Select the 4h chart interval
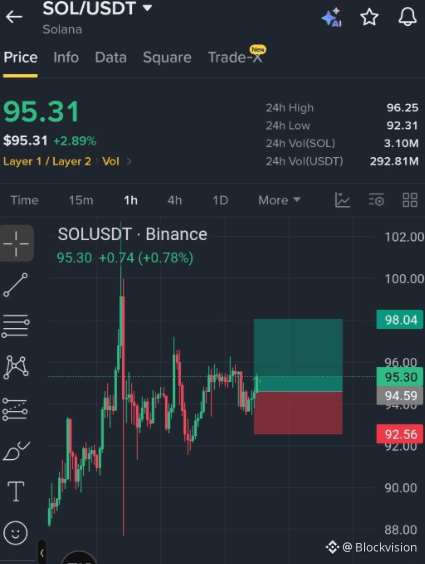 [175, 200]
